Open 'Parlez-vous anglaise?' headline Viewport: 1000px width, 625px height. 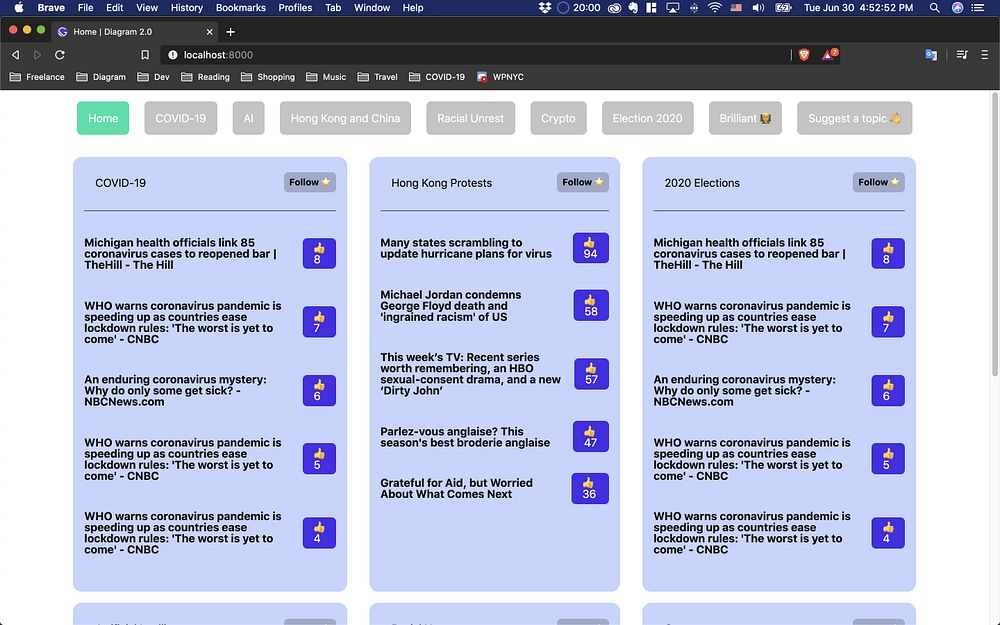pos(465,437)
